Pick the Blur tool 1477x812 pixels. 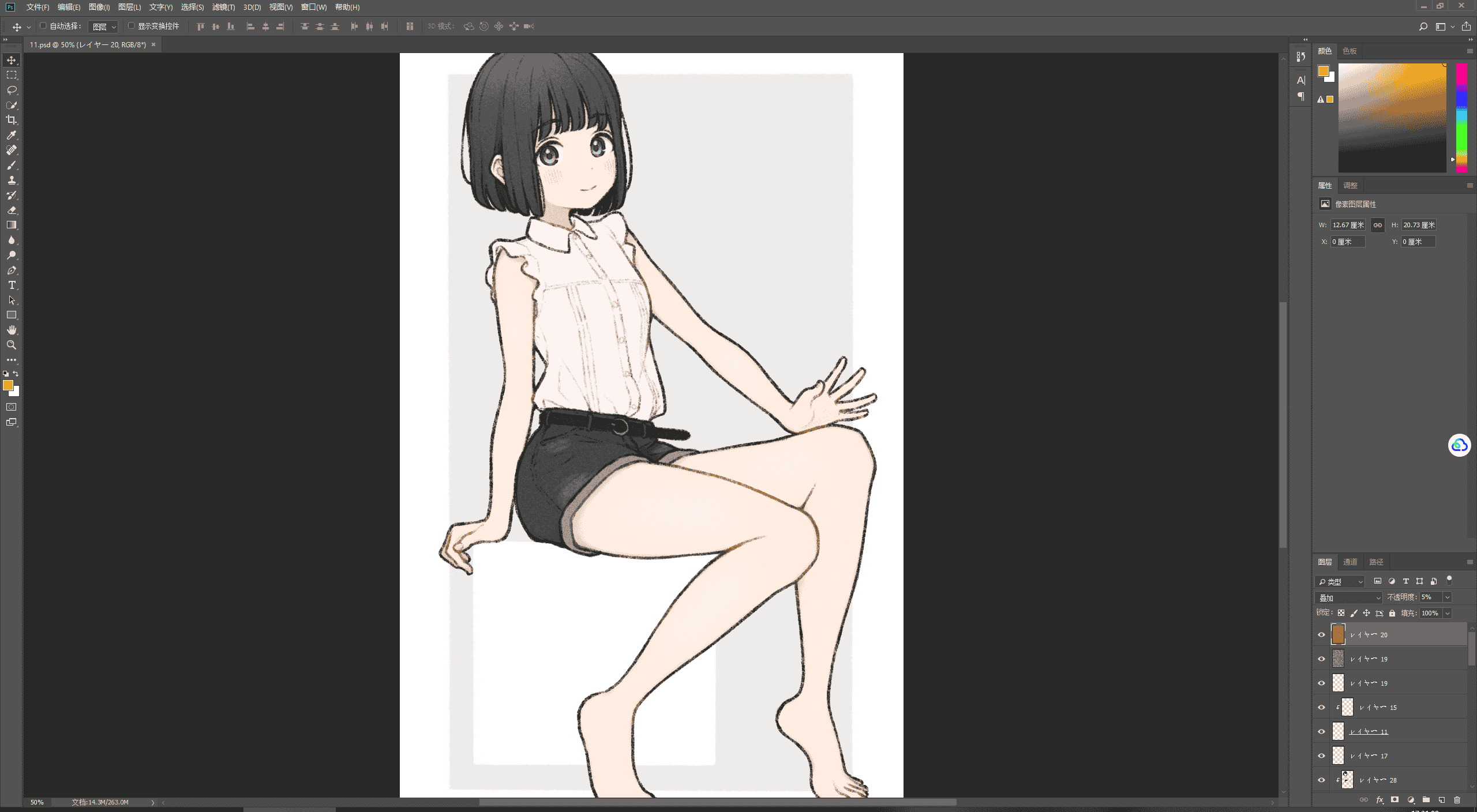tap(12, 240)
